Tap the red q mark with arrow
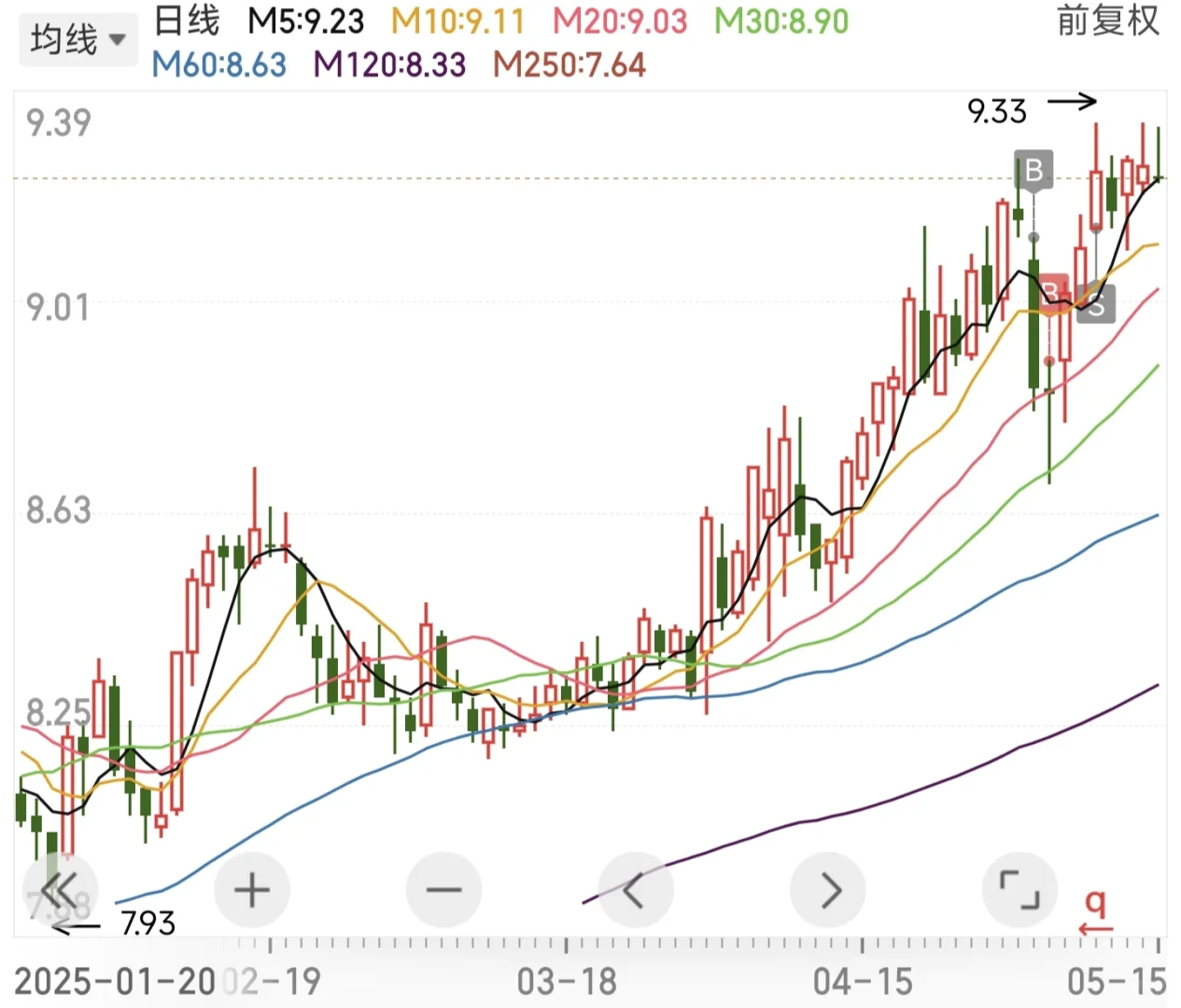The height and width of the screenshot is (1008, 1181). pos(1096,911)
